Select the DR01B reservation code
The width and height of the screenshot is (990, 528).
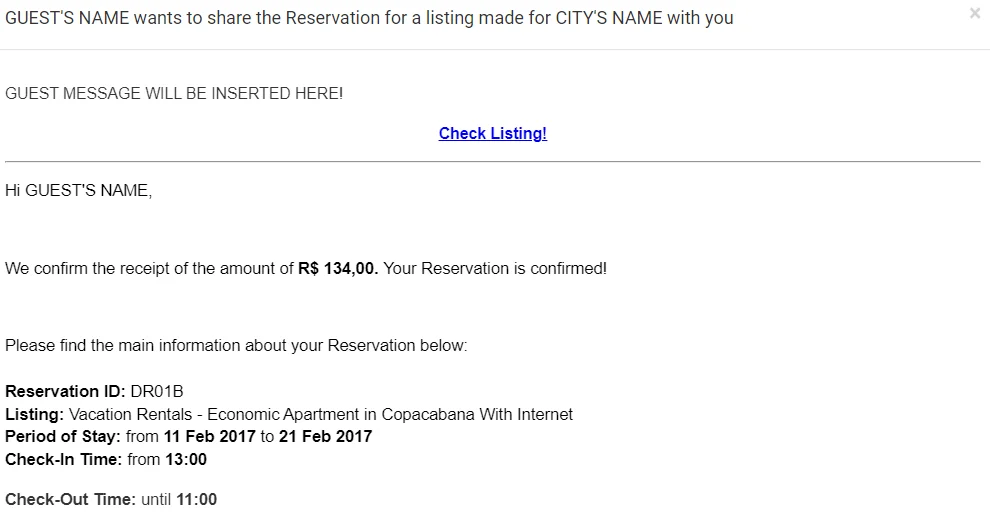157,392
